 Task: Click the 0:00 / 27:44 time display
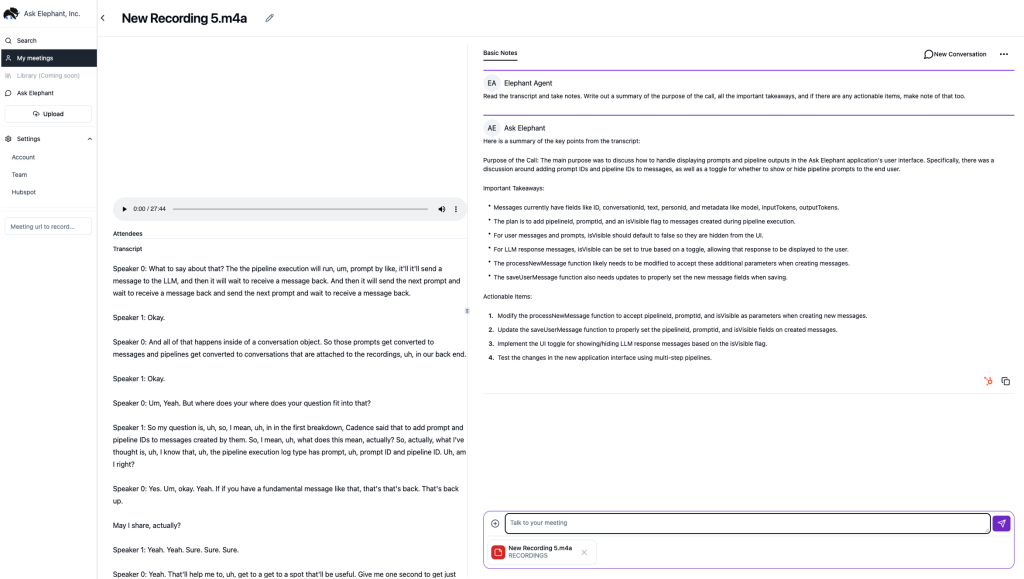click(x=150, y=210)
